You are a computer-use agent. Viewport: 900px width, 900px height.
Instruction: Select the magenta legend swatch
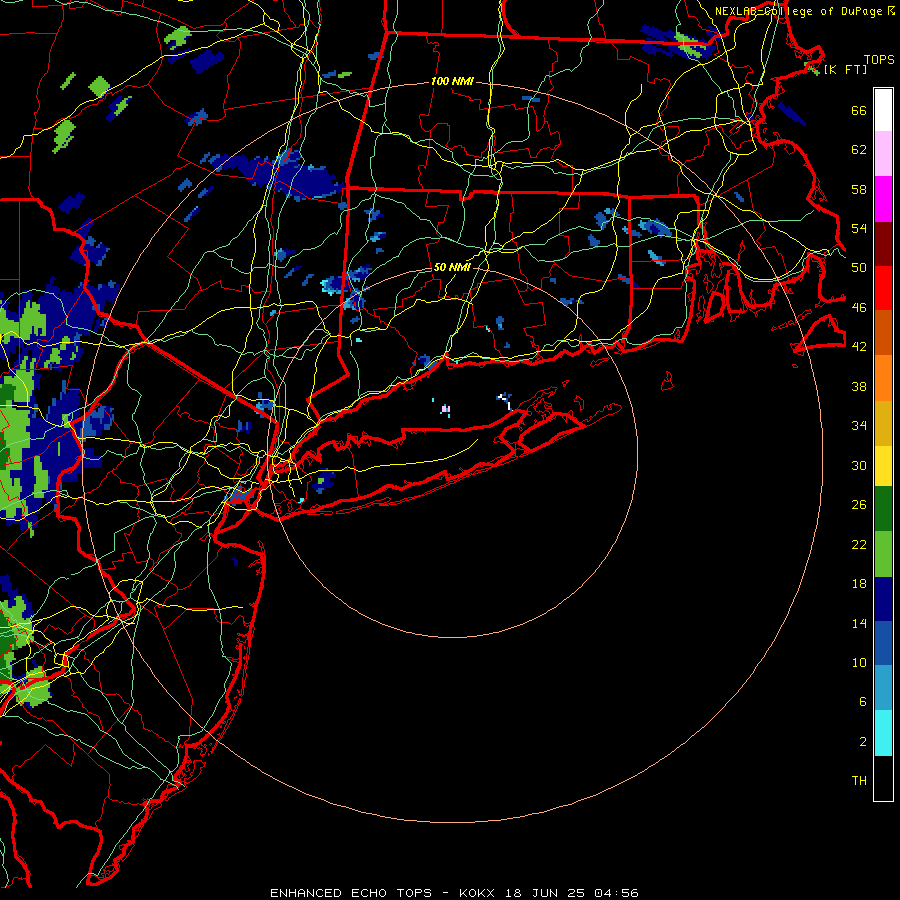[x=883, y=199]
